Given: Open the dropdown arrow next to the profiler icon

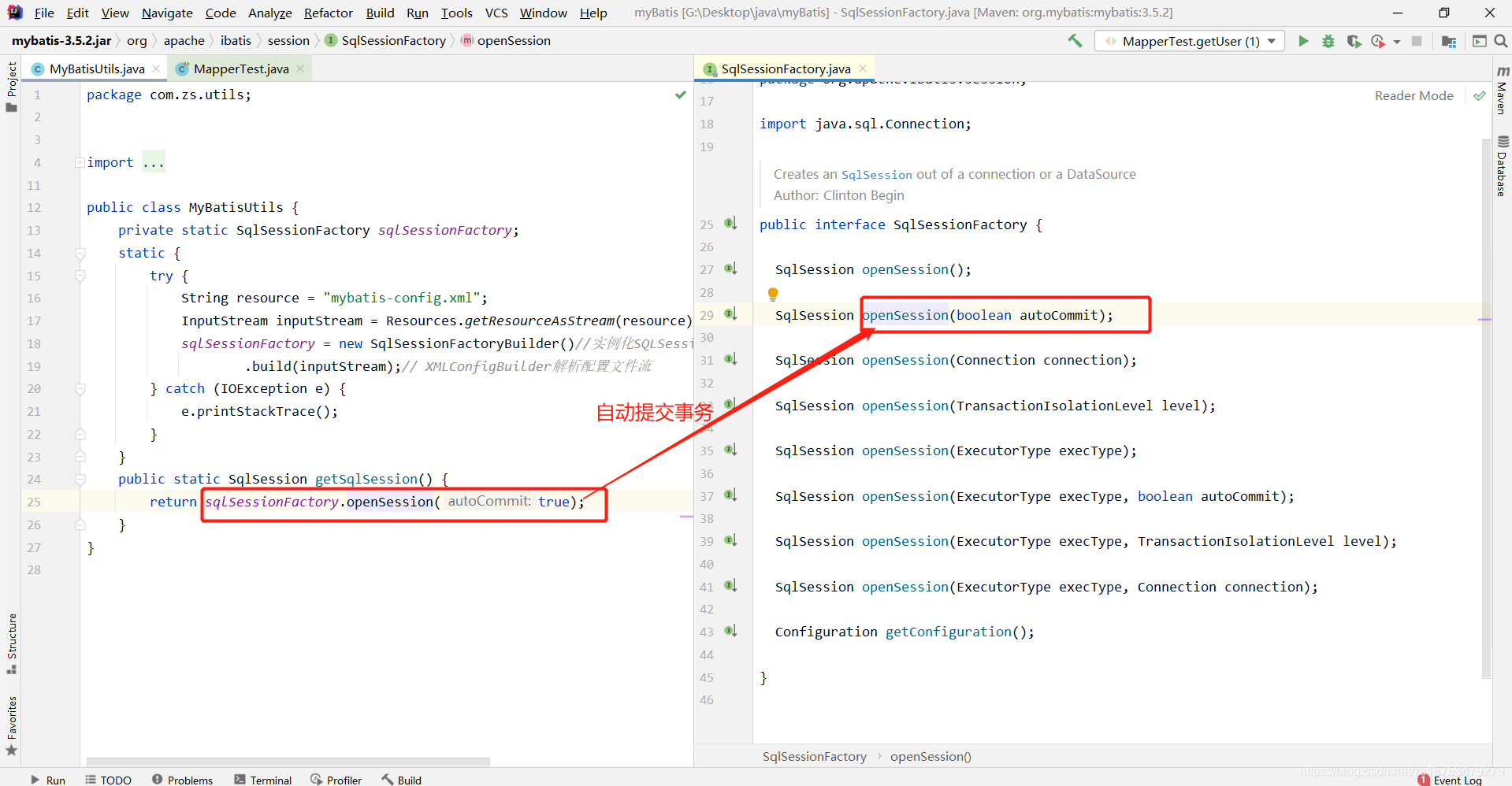Looking at the screenshot, I should coord(1397,42).
